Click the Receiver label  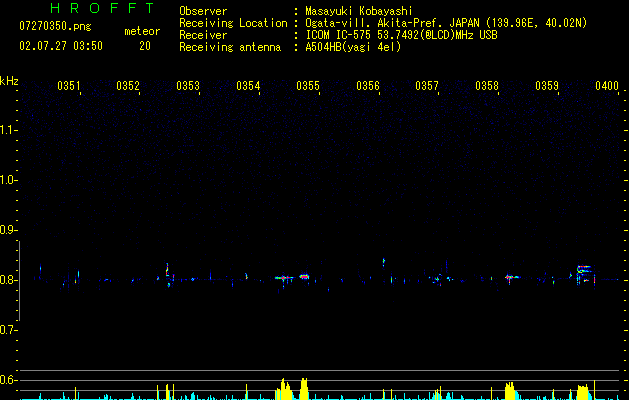[x=203, y=35]
